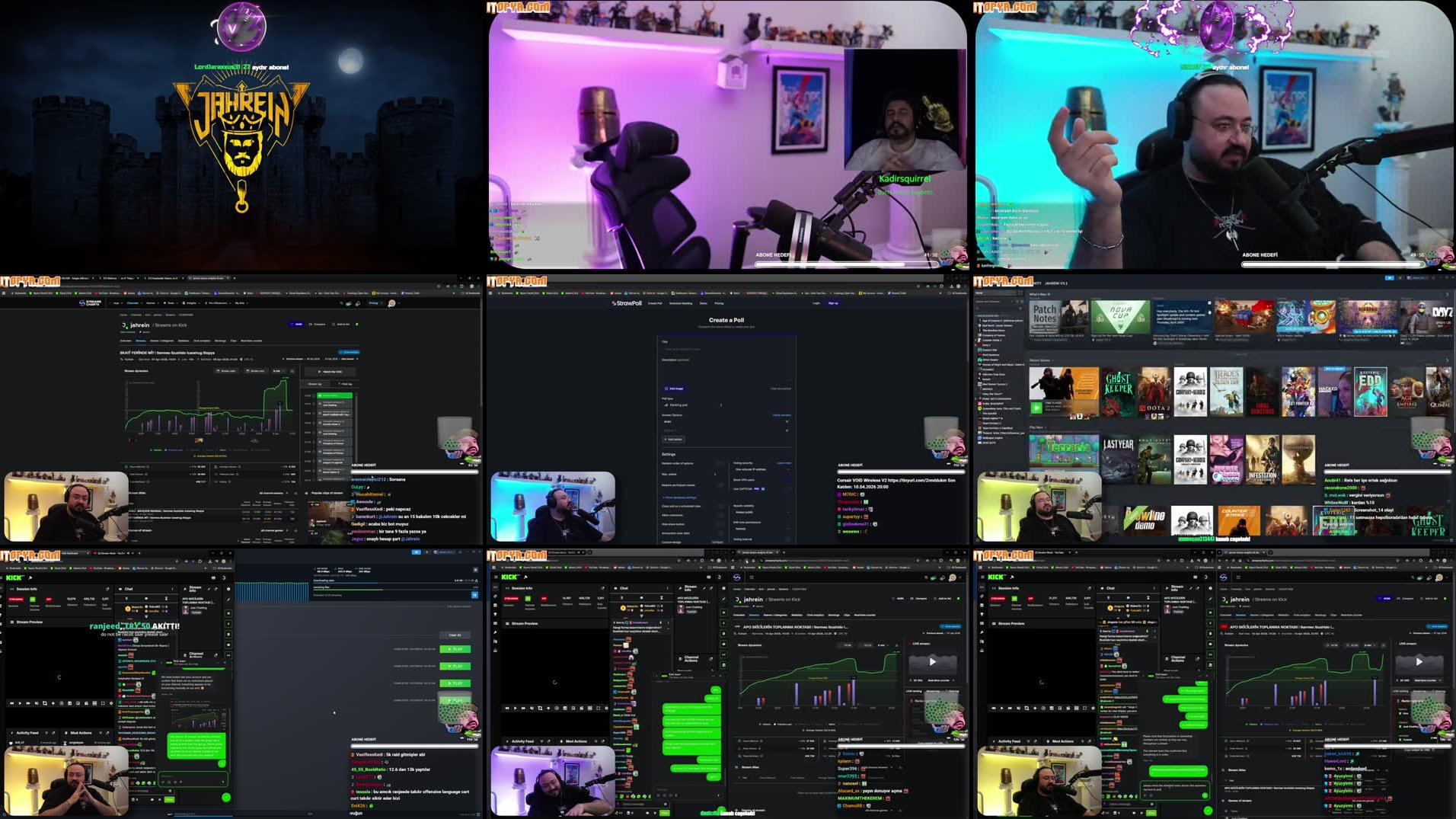
Task: Click the Kick logo in the creator dashboard
Action: click(x=12, y=577)
